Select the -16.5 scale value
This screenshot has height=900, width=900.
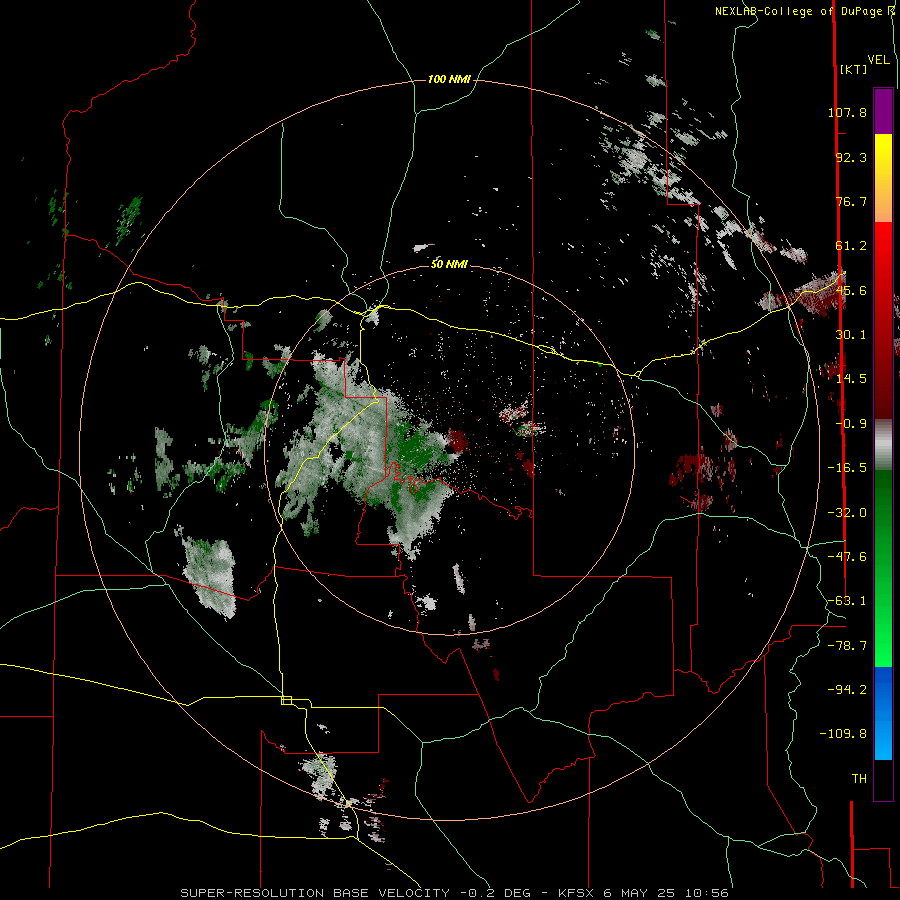[x=847, y=468]
